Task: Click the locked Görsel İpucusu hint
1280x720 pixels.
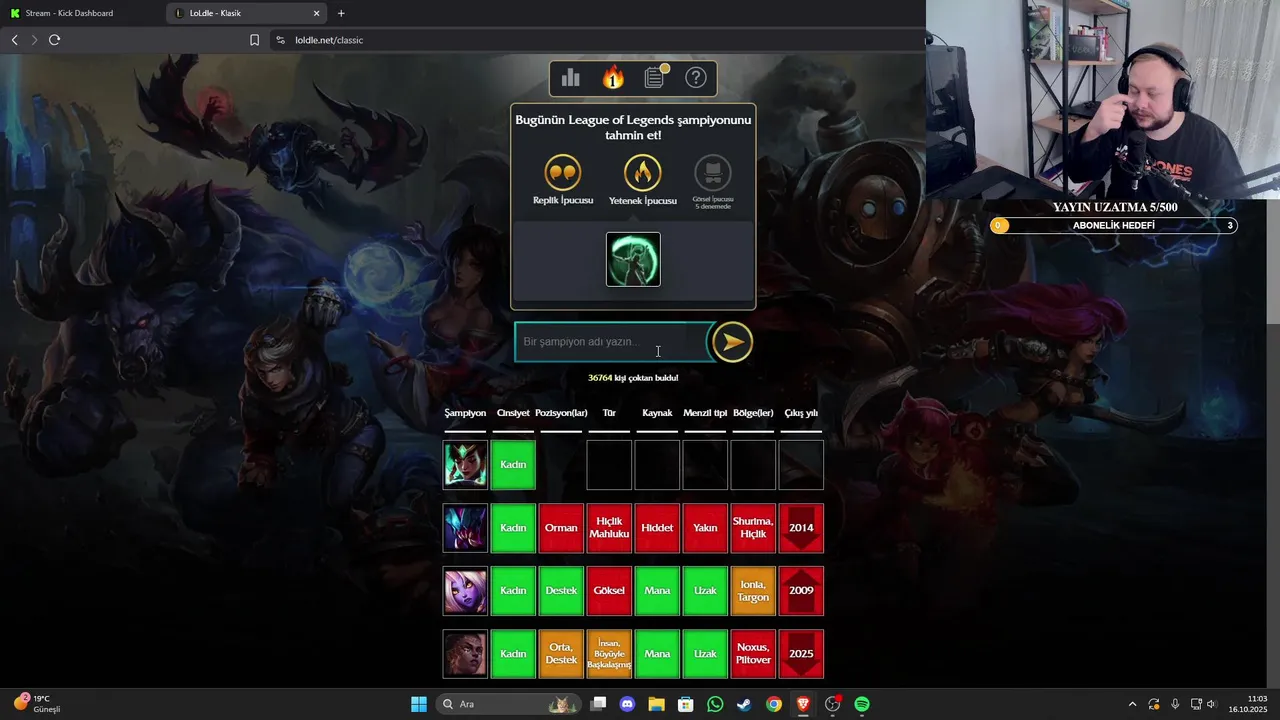Action: (x=713, y=182)
